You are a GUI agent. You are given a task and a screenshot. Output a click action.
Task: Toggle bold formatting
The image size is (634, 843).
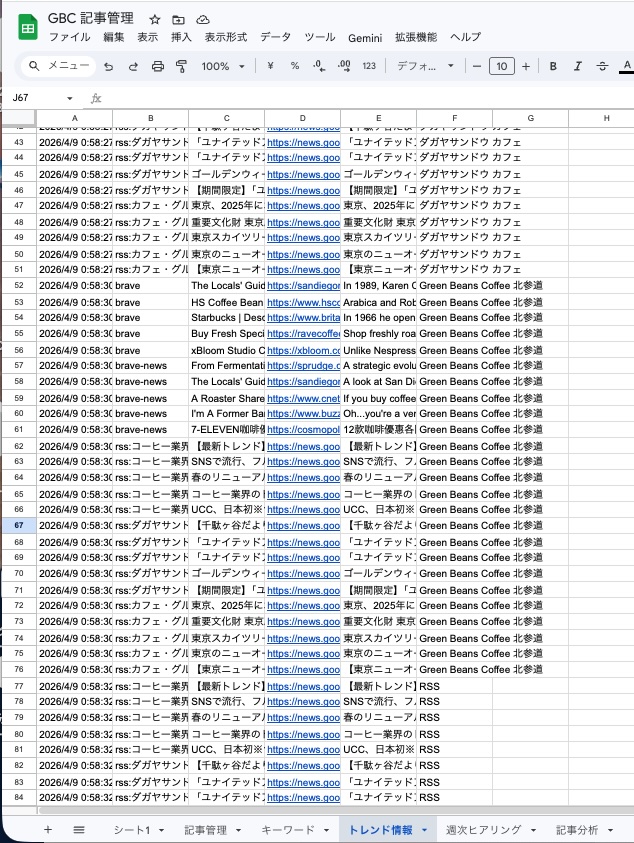[x=553, y=66]
